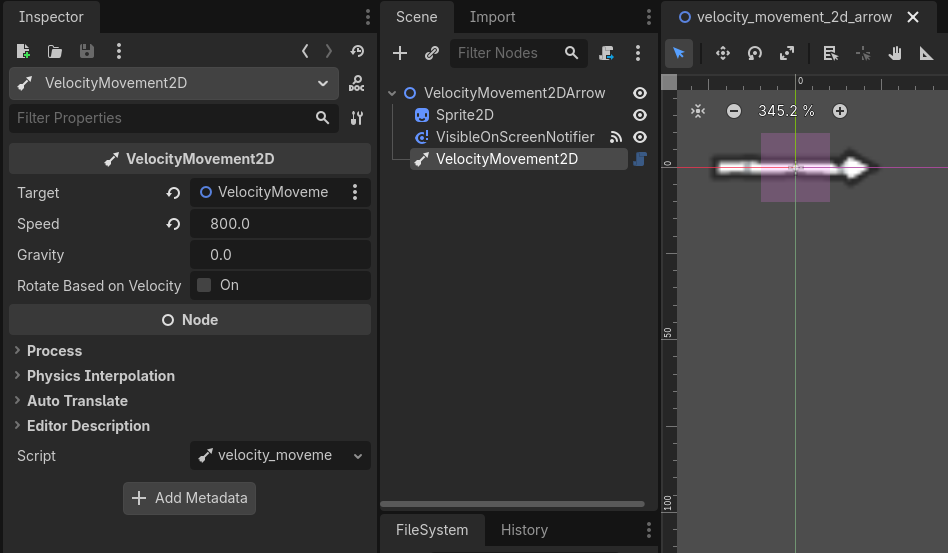This screenshot has height=553, width=948.
Task: Load an existing resource folder icon
Action: [x=55, y=51]
